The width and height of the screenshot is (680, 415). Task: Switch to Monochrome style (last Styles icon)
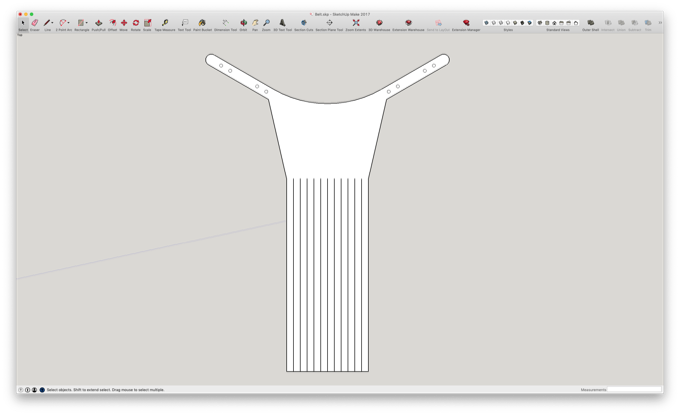(530, 23)
